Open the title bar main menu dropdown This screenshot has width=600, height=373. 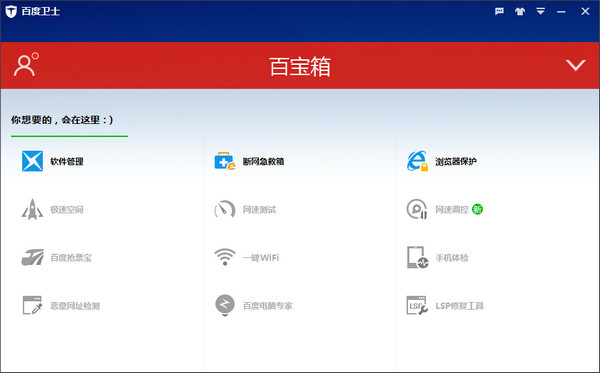click(x=540, y=11)
